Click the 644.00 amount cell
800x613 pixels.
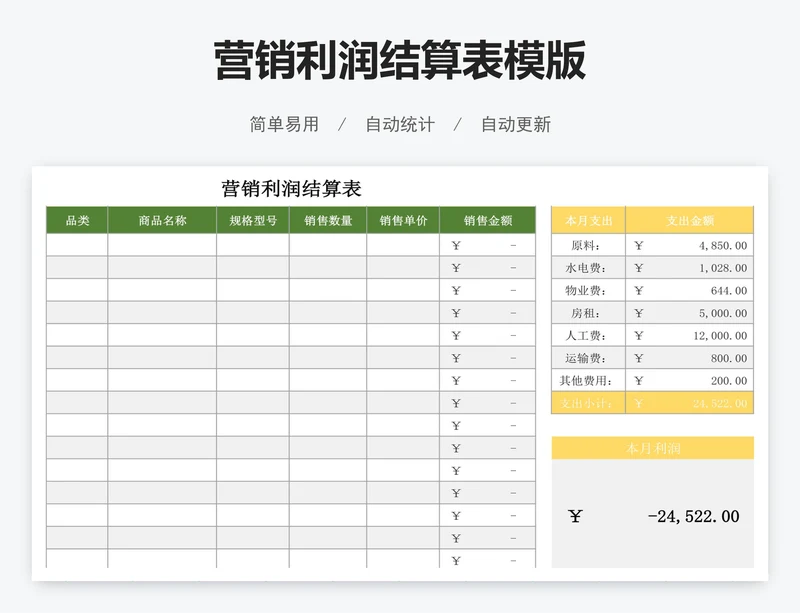(690, 290)
